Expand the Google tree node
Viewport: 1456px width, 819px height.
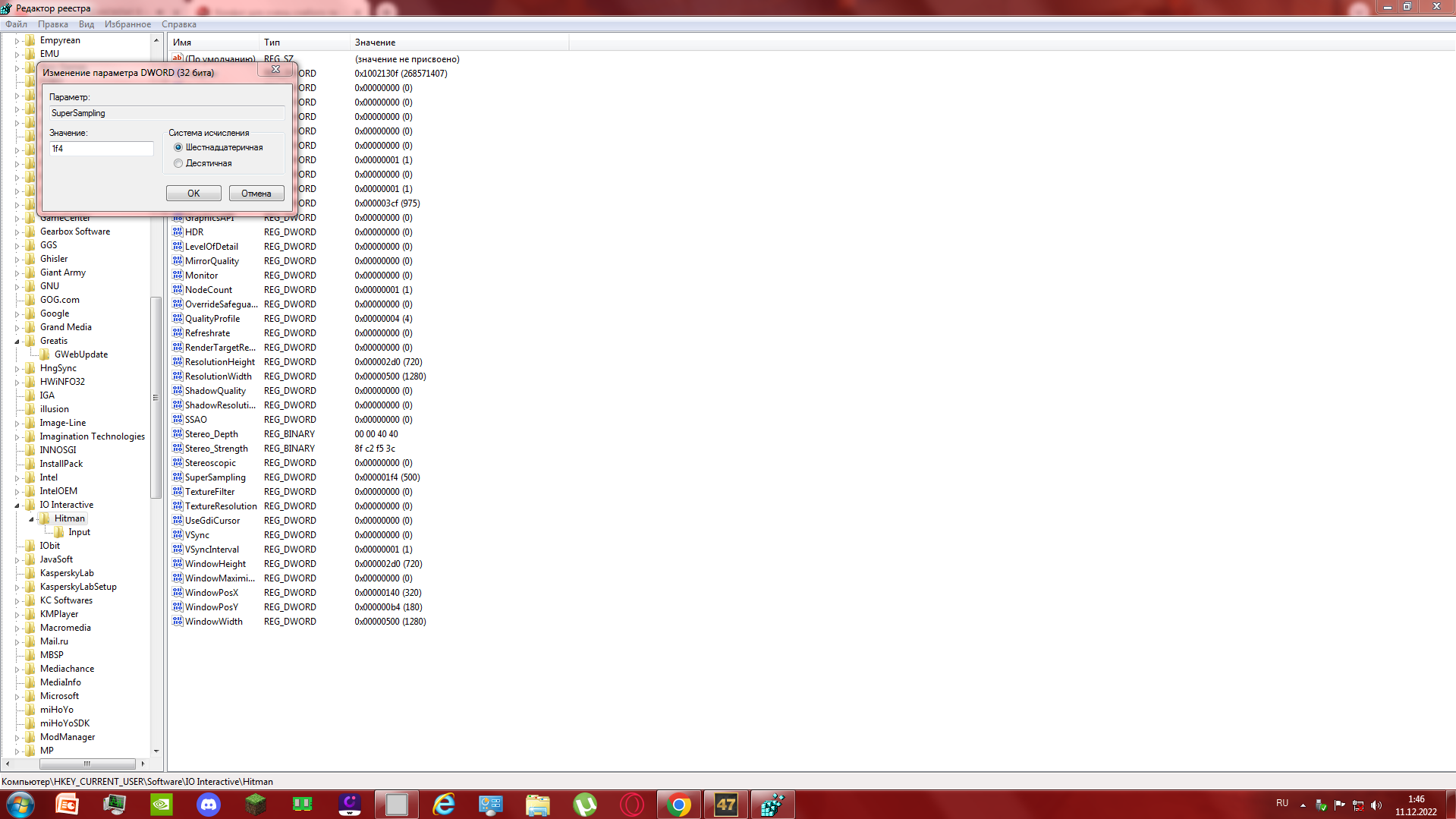coord(17,314)
